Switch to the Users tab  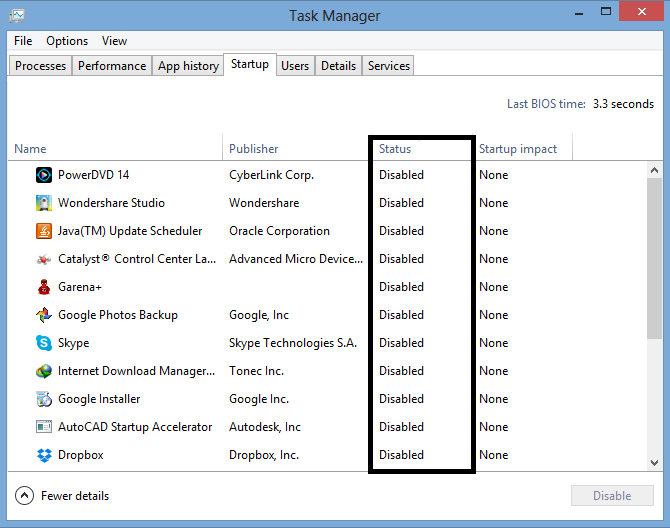point(295,66)
